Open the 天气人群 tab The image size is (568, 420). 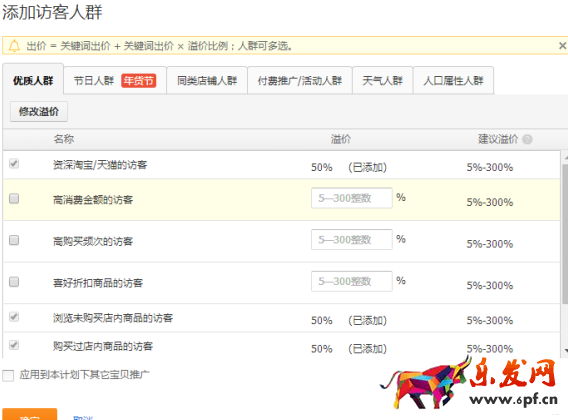coord(383,80)
